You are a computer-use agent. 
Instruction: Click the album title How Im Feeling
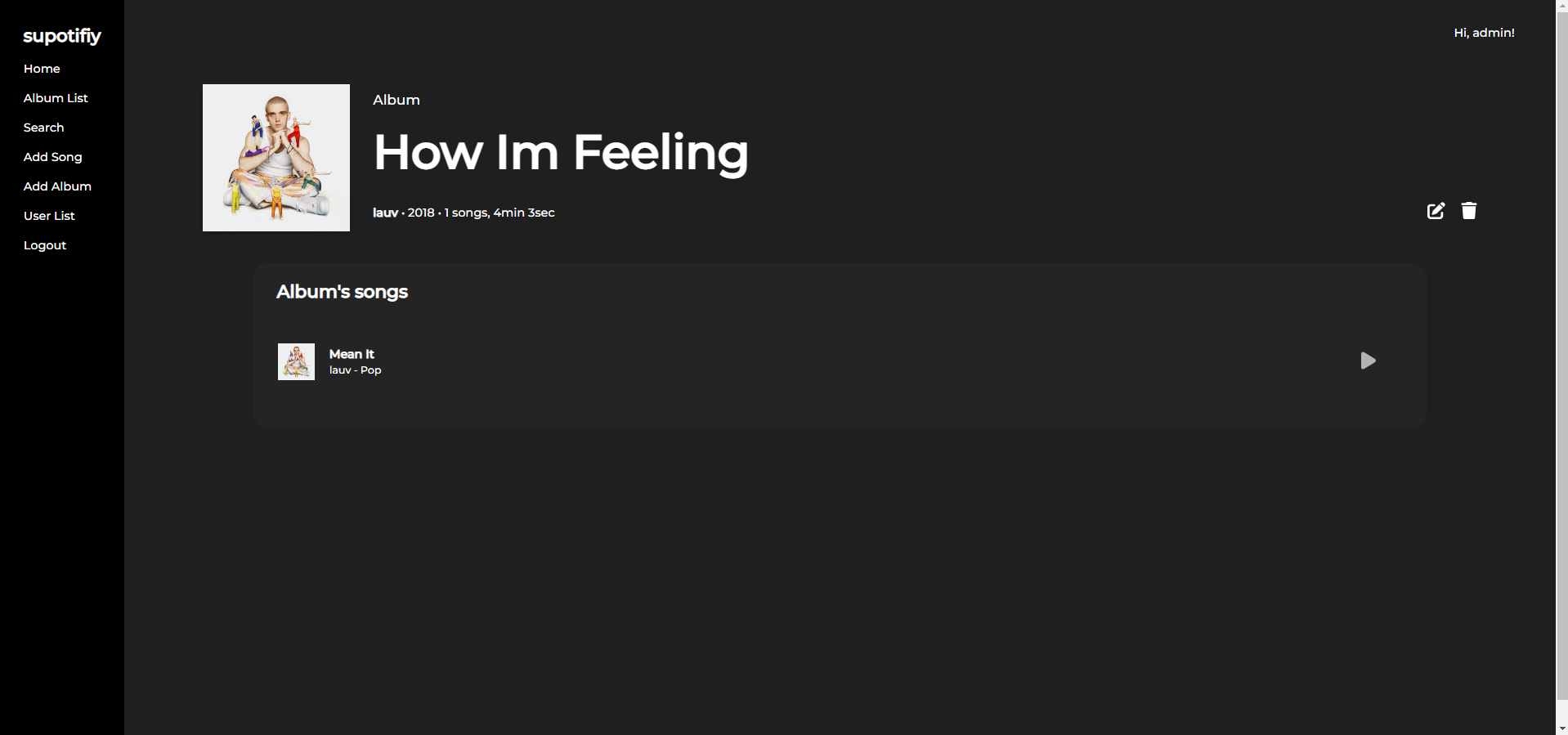[561, 152]
